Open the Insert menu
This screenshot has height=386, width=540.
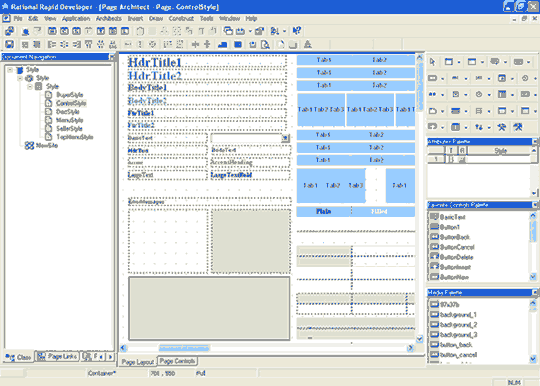(x=135, y=19)
